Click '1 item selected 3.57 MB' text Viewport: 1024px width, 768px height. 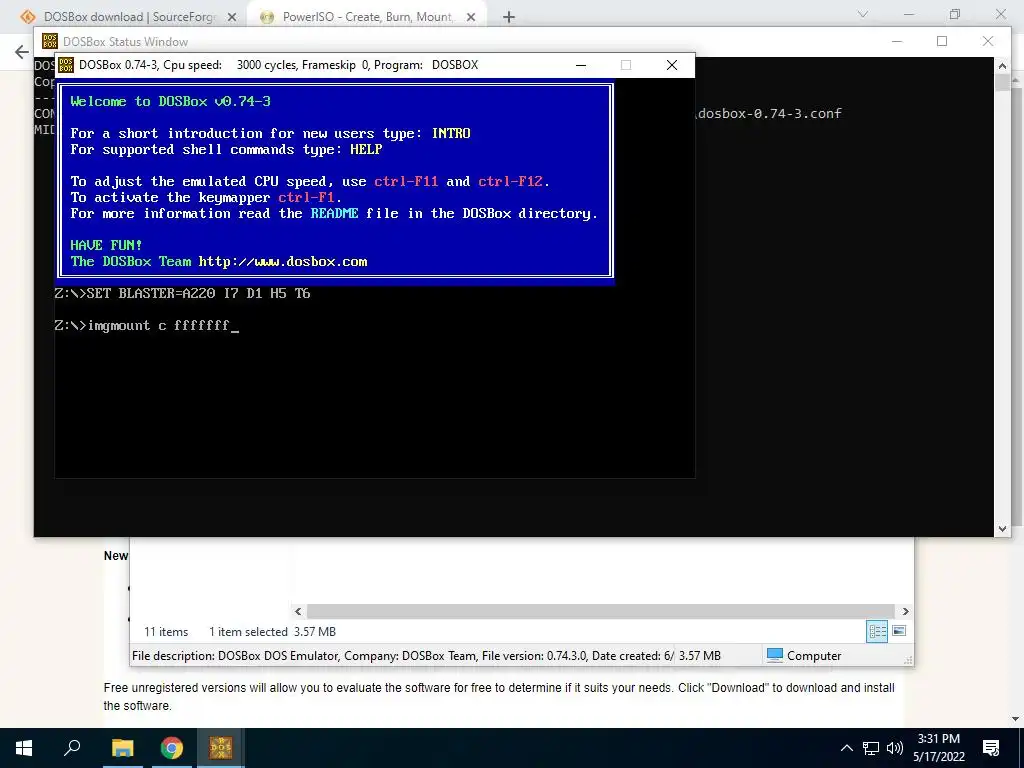(x=272, y=632)
